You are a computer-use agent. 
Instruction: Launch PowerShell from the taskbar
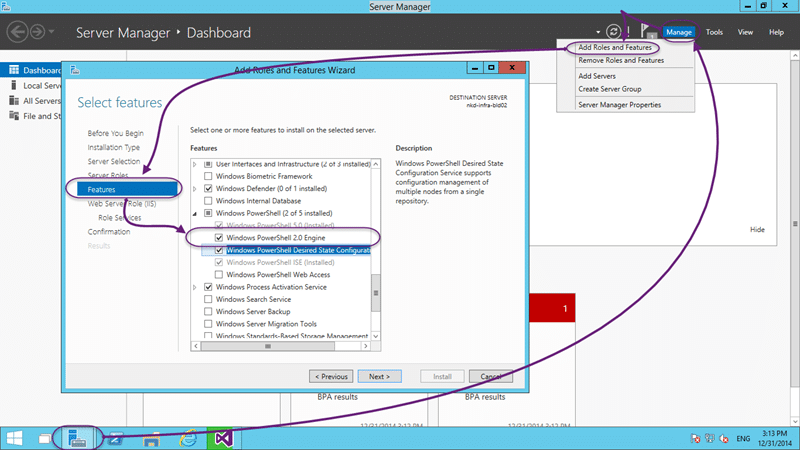click(115, 438)
